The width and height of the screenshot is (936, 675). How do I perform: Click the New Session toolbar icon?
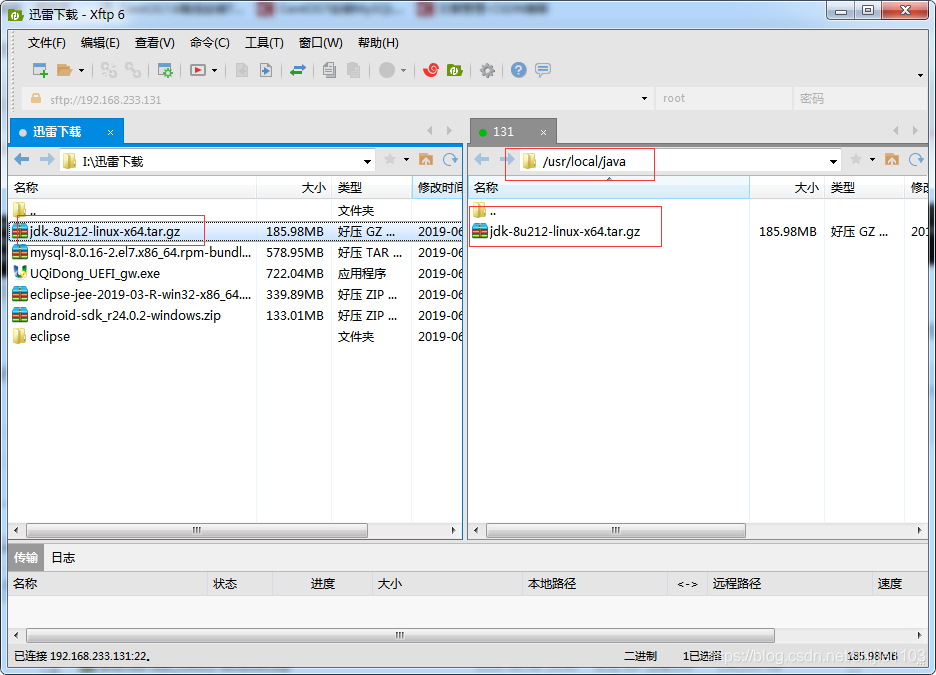[40, 70]
